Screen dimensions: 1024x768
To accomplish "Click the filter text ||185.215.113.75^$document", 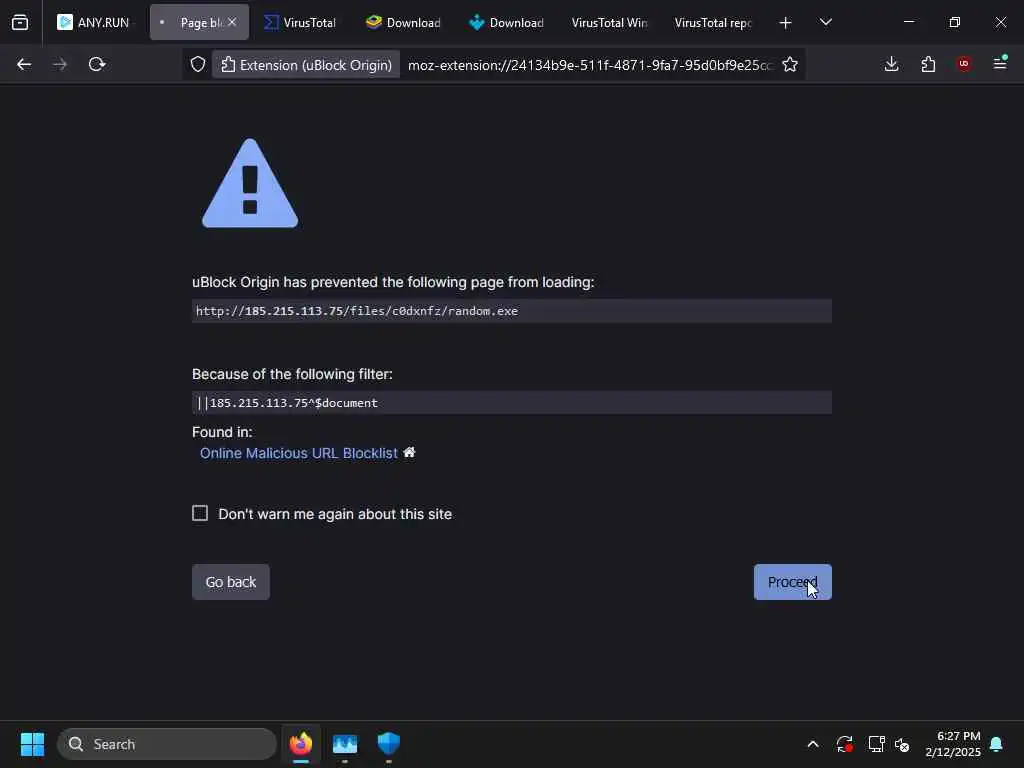I will pos(287,403).
